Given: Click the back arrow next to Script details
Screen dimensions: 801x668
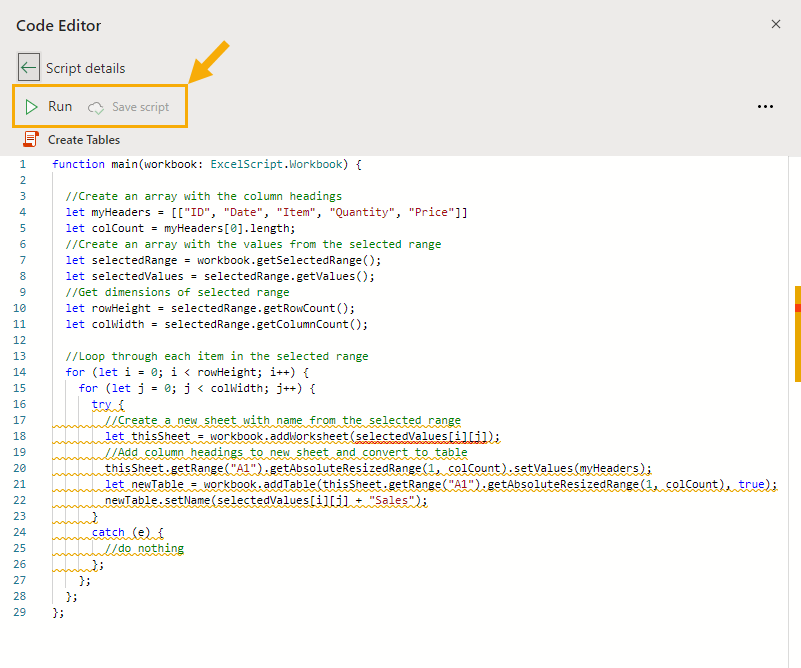Looking at the screenshot, I should point(29,67).
